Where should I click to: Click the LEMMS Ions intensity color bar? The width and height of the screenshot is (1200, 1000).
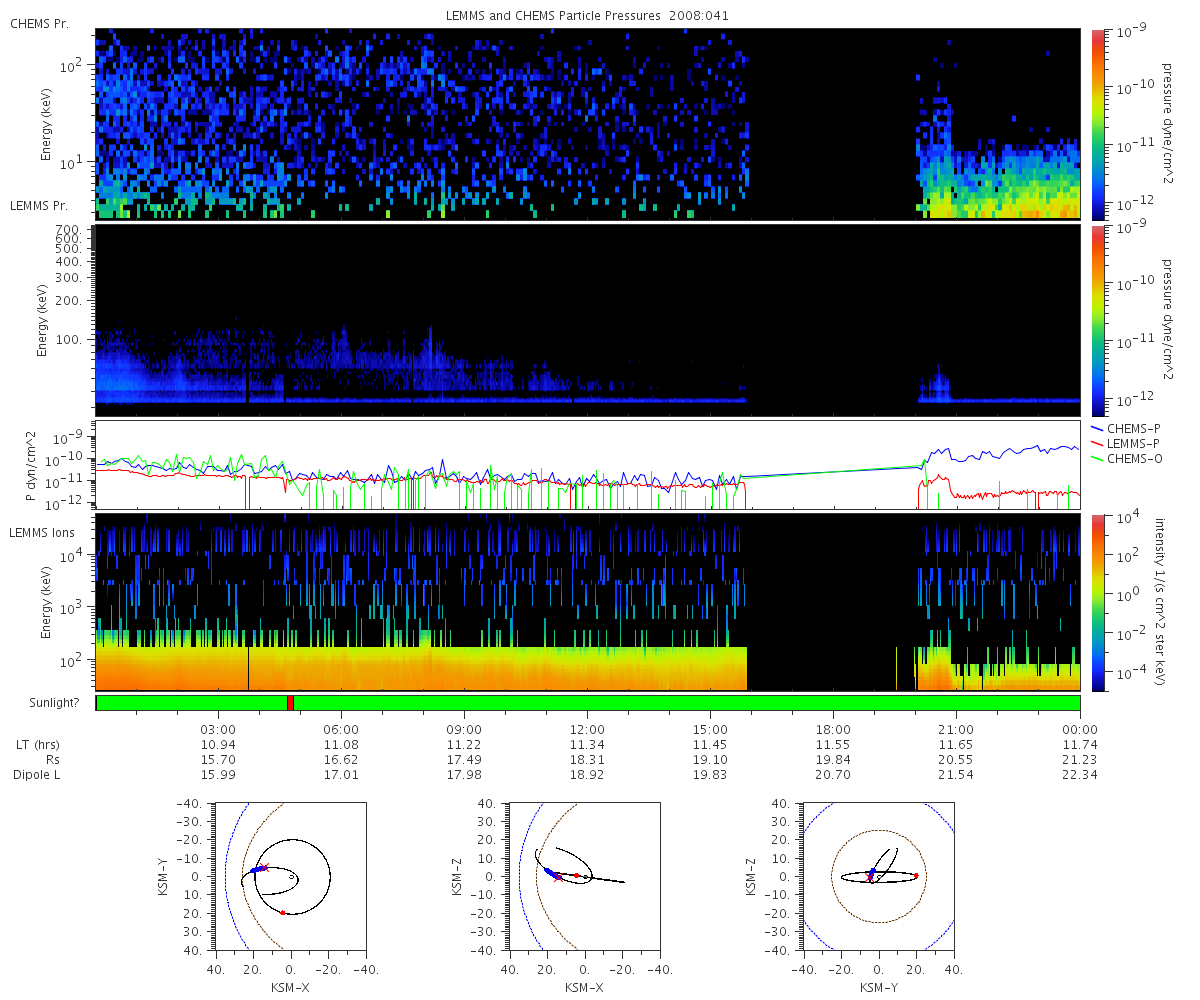pyautogui.click(x=1098, y=603)
